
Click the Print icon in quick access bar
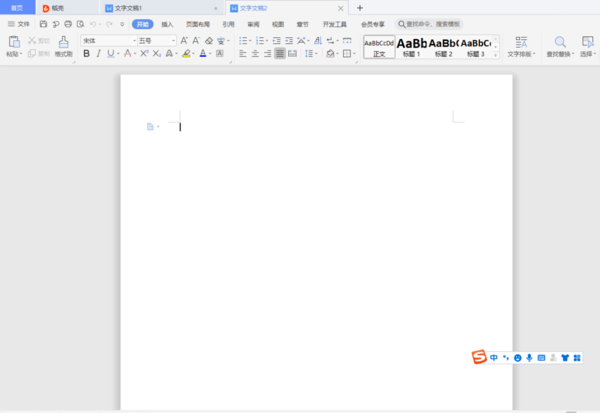[67, 23]
